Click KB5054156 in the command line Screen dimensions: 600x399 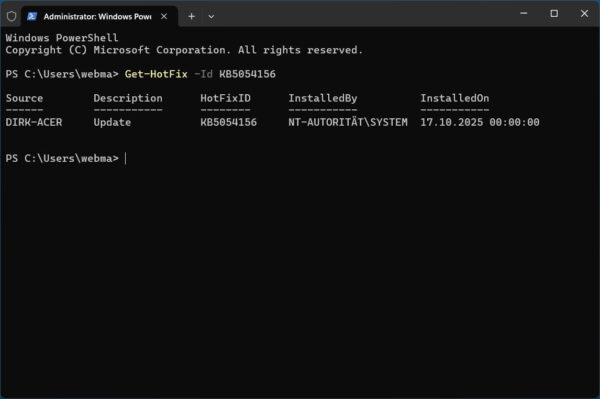coord(247,74)
